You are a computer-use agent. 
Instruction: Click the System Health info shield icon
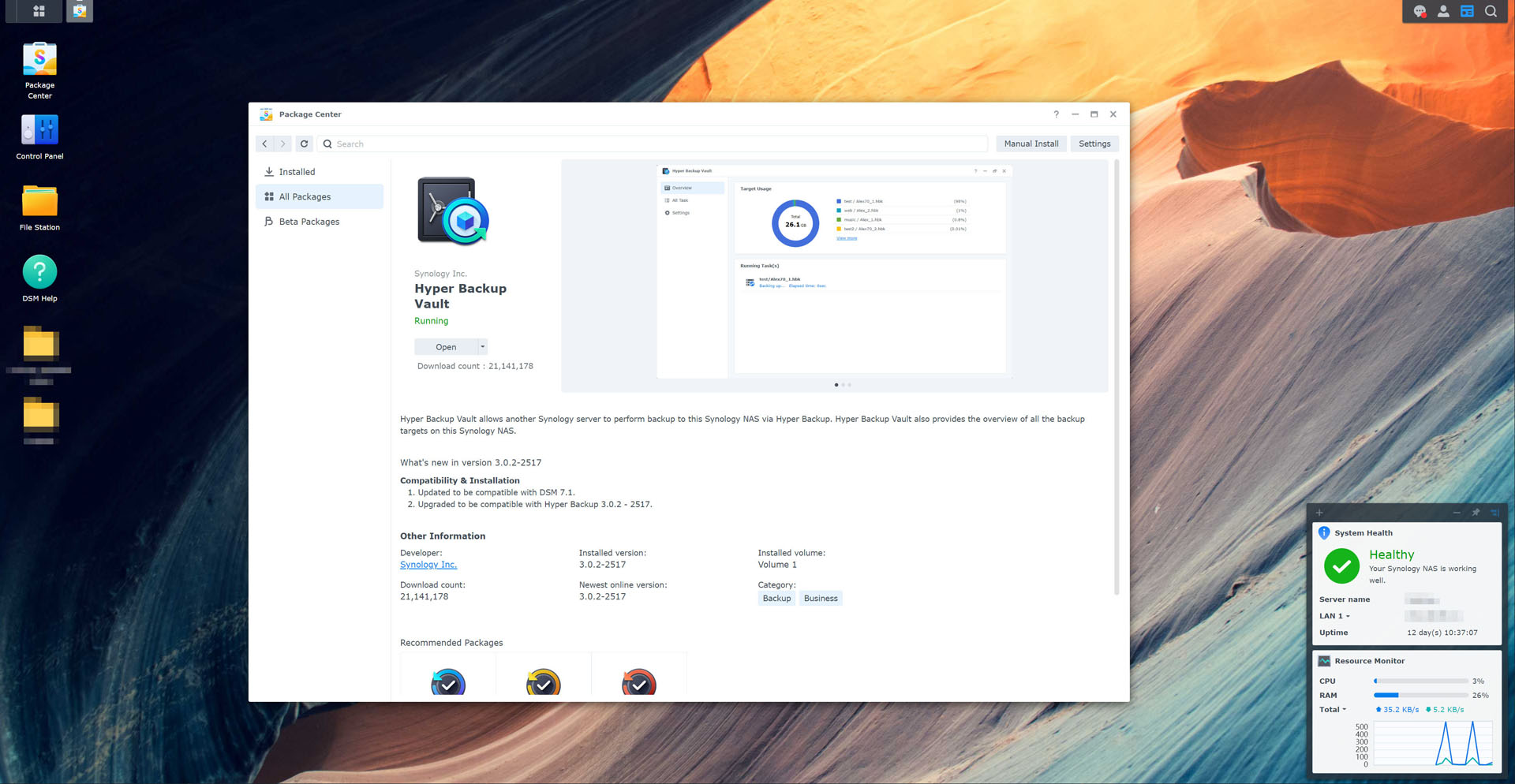coord(1324,532)
